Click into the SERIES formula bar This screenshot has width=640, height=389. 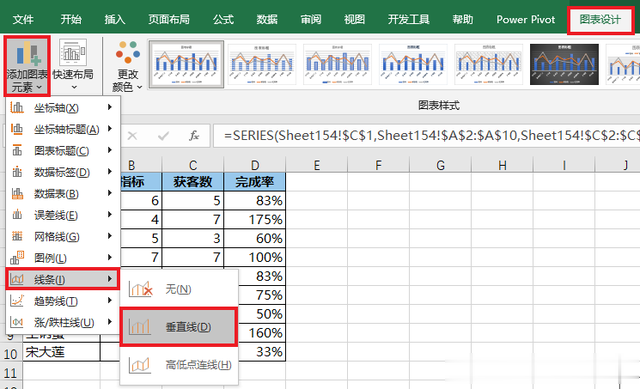[x=427, y=136]
